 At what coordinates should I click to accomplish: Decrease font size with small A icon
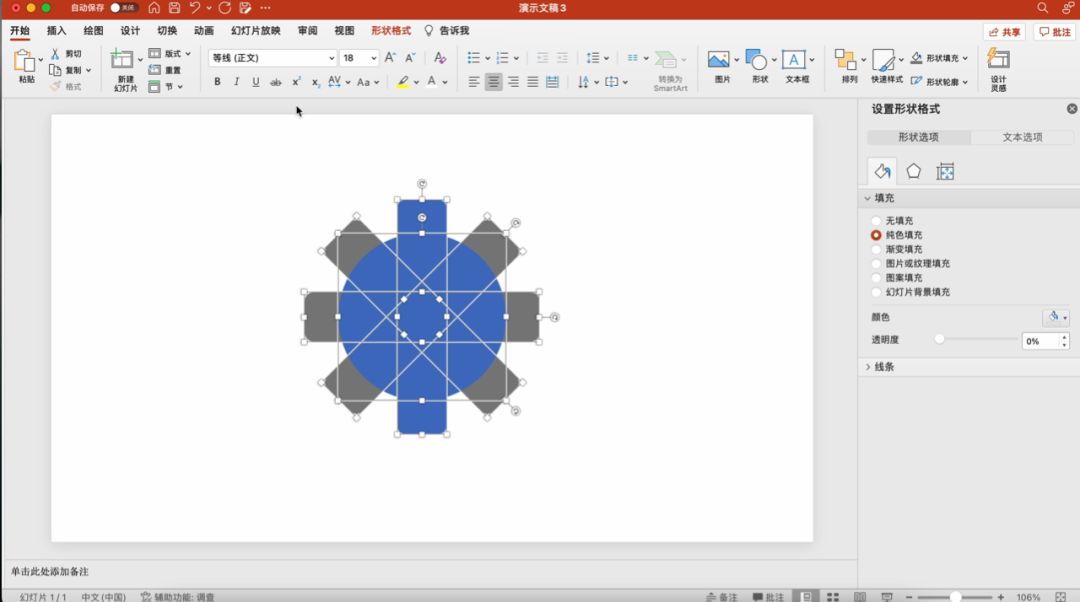tap(410, 58)
